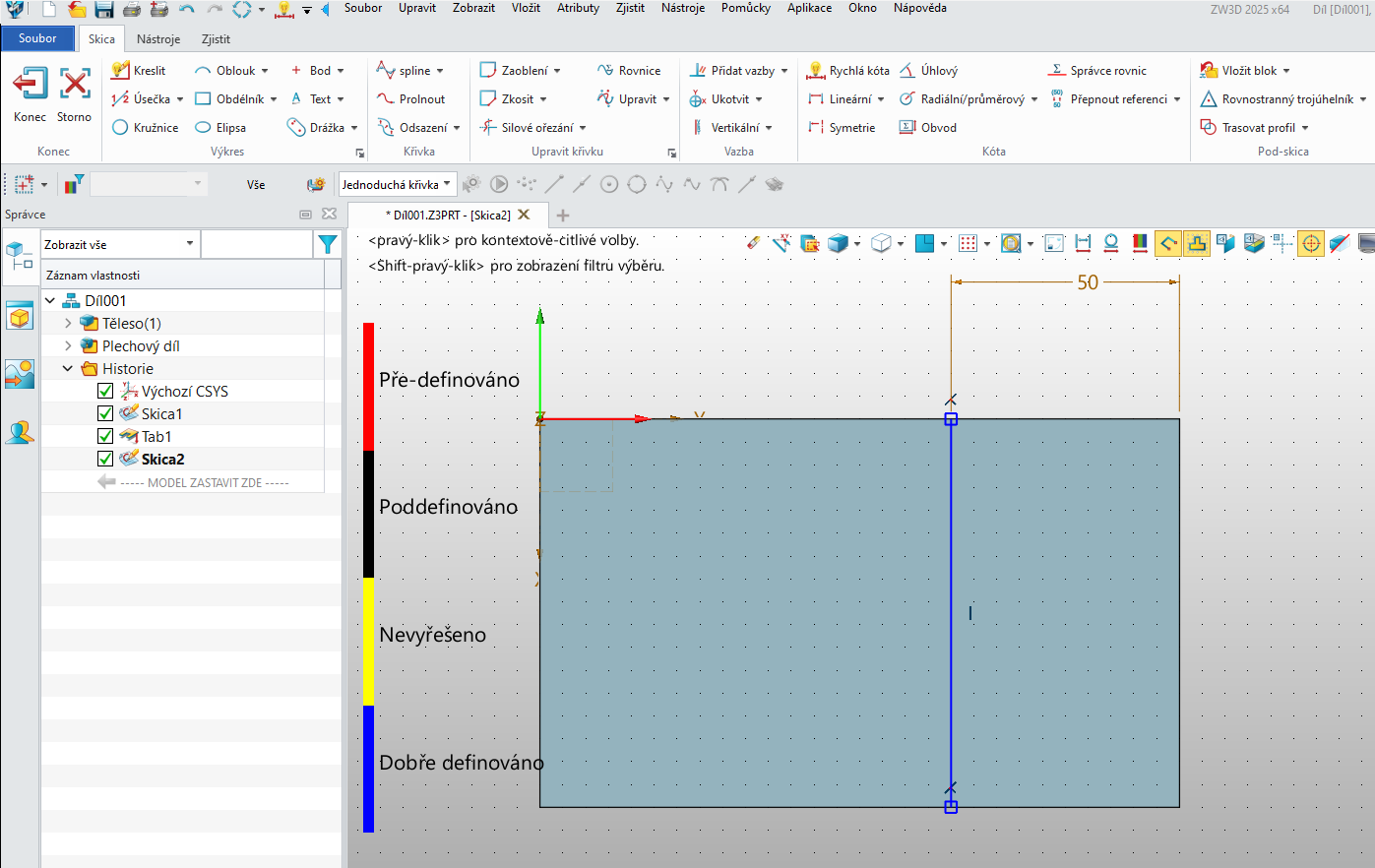Pick the Elipsa ellipse tool

click(x=220, y=128)
